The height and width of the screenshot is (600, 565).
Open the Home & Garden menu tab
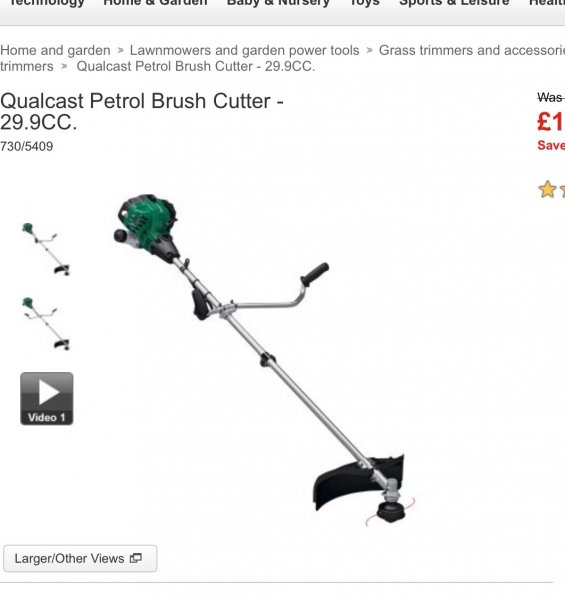155,3
